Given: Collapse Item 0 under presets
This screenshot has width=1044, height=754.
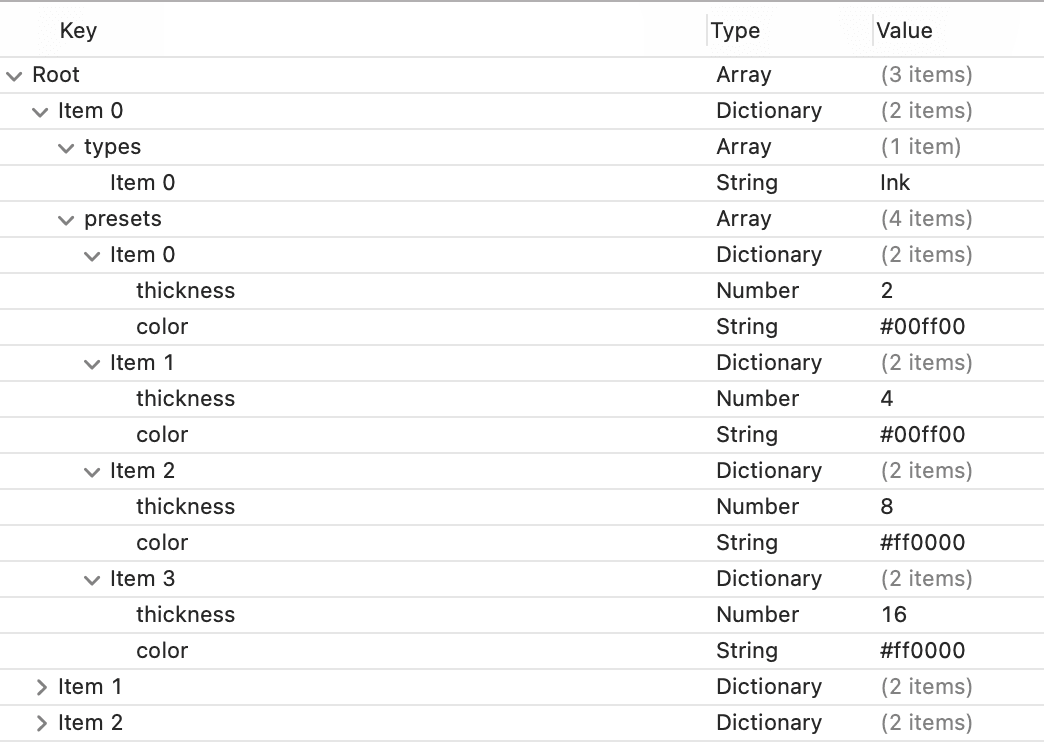Looking at the screenshot, I should click(x=92, y=255).
